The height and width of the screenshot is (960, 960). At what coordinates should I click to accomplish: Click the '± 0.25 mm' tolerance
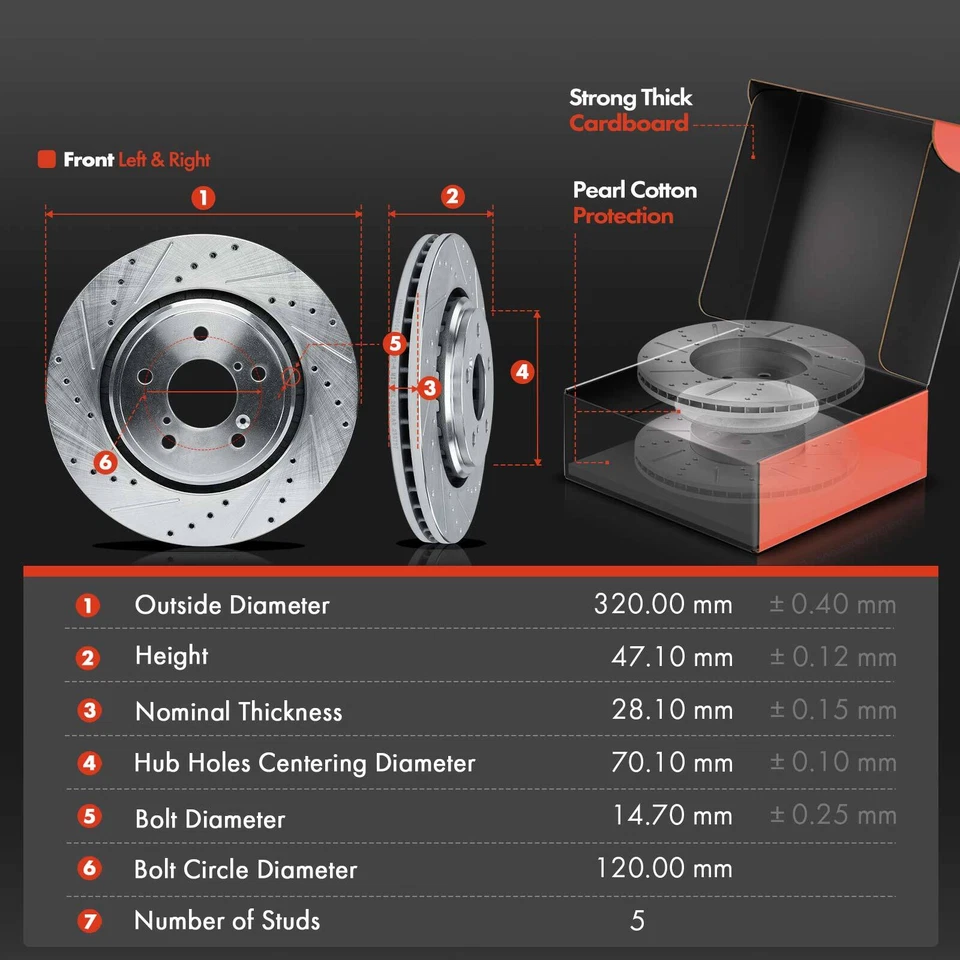coord(833,815)
